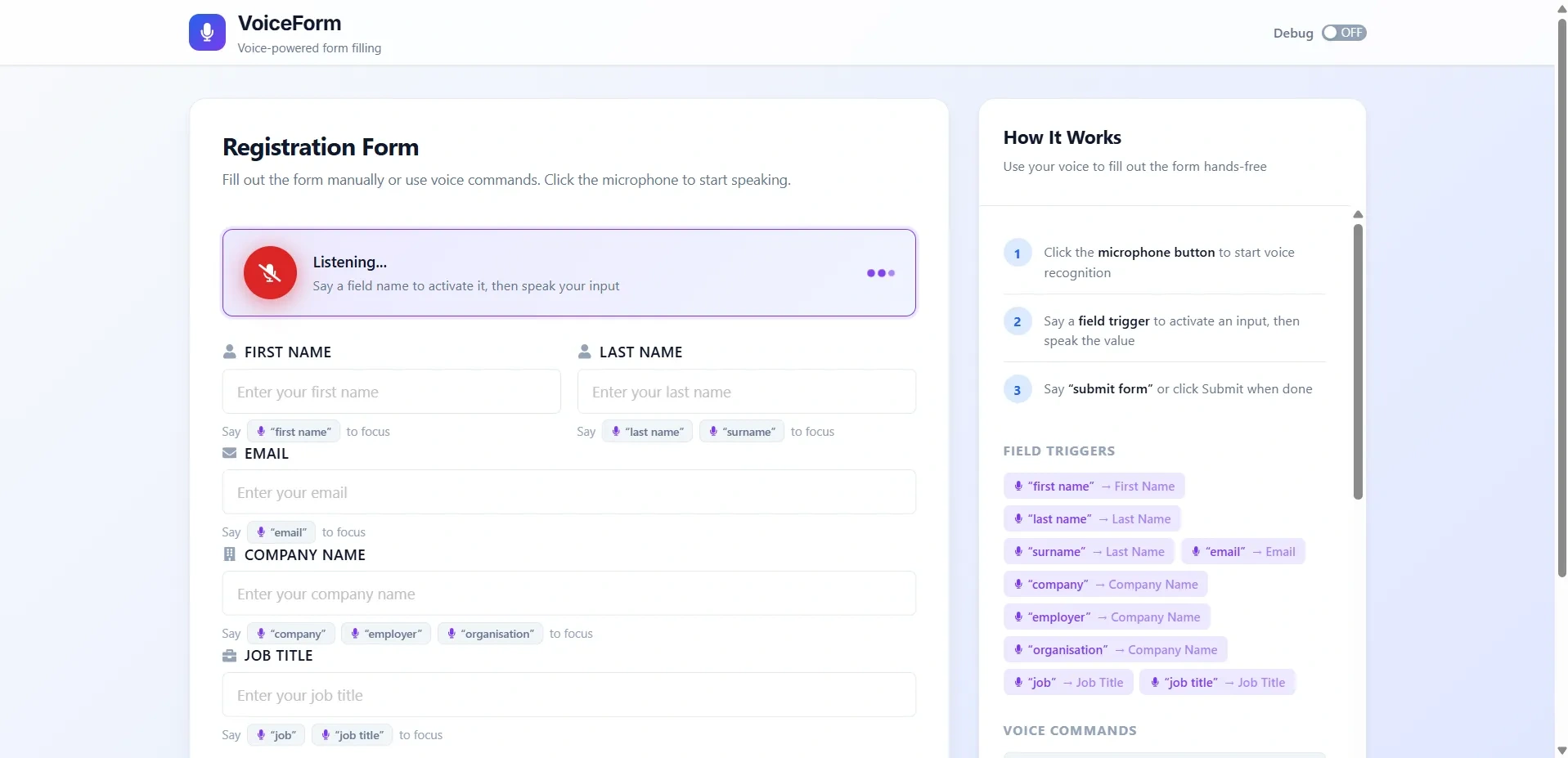Click into the job title input field
The width and height of the screenshot is (1568, 758).
569,695
